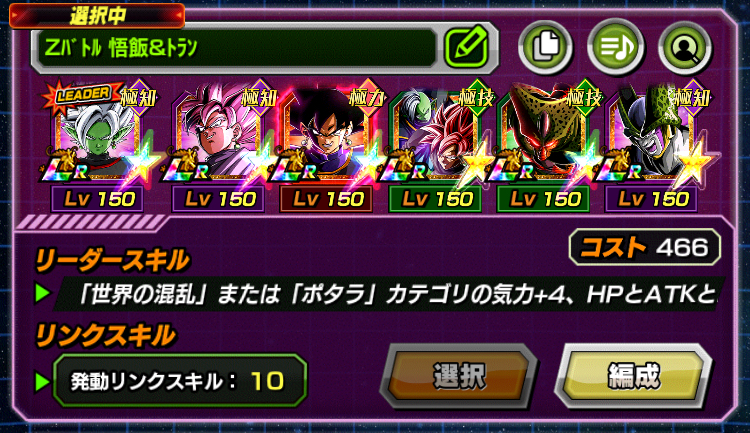
Task: Click the team name field Zバトル 悟飯&トラン
Action: coord(234,48)
